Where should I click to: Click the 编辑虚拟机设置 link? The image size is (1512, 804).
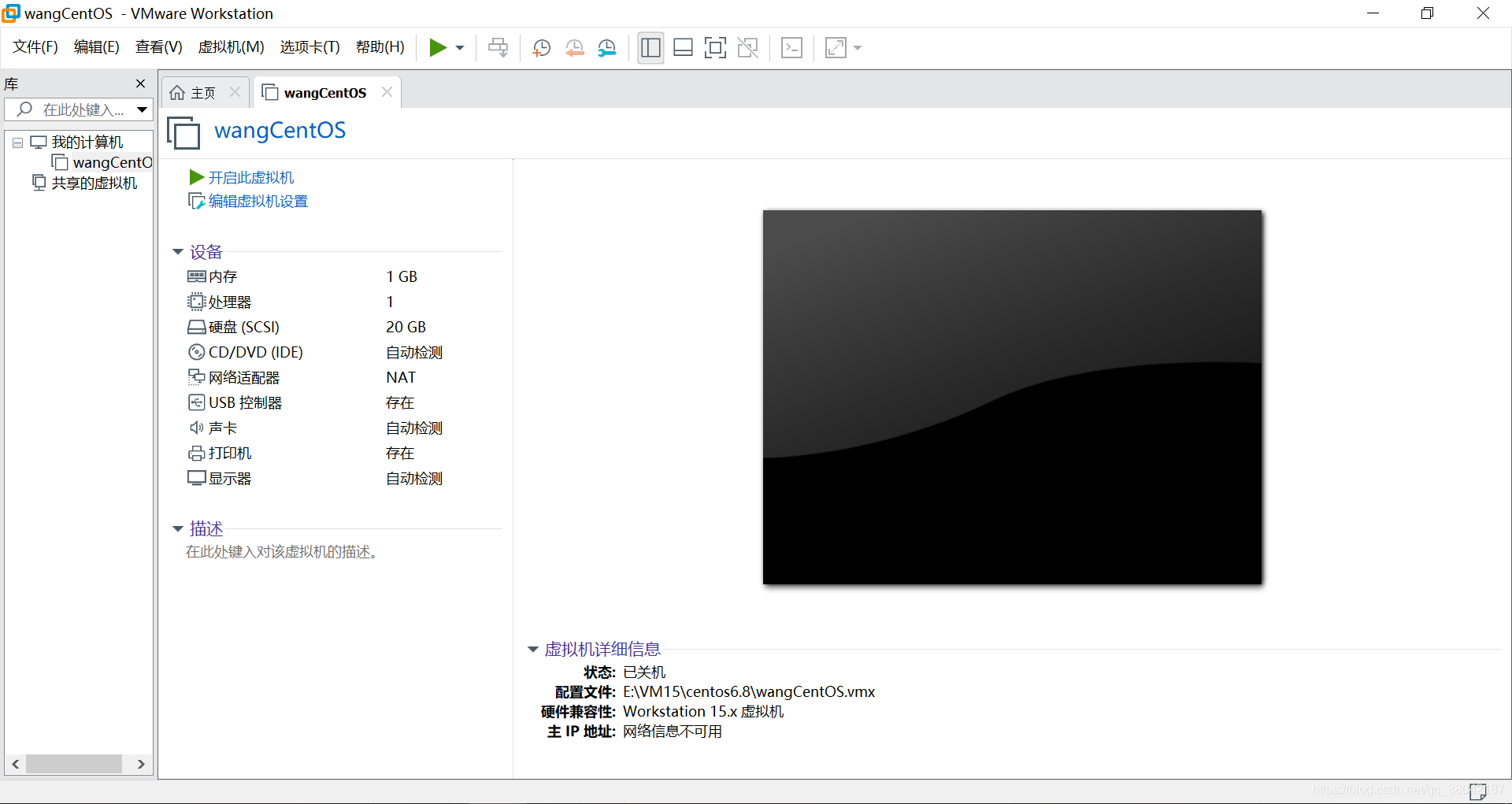(258, 201)
